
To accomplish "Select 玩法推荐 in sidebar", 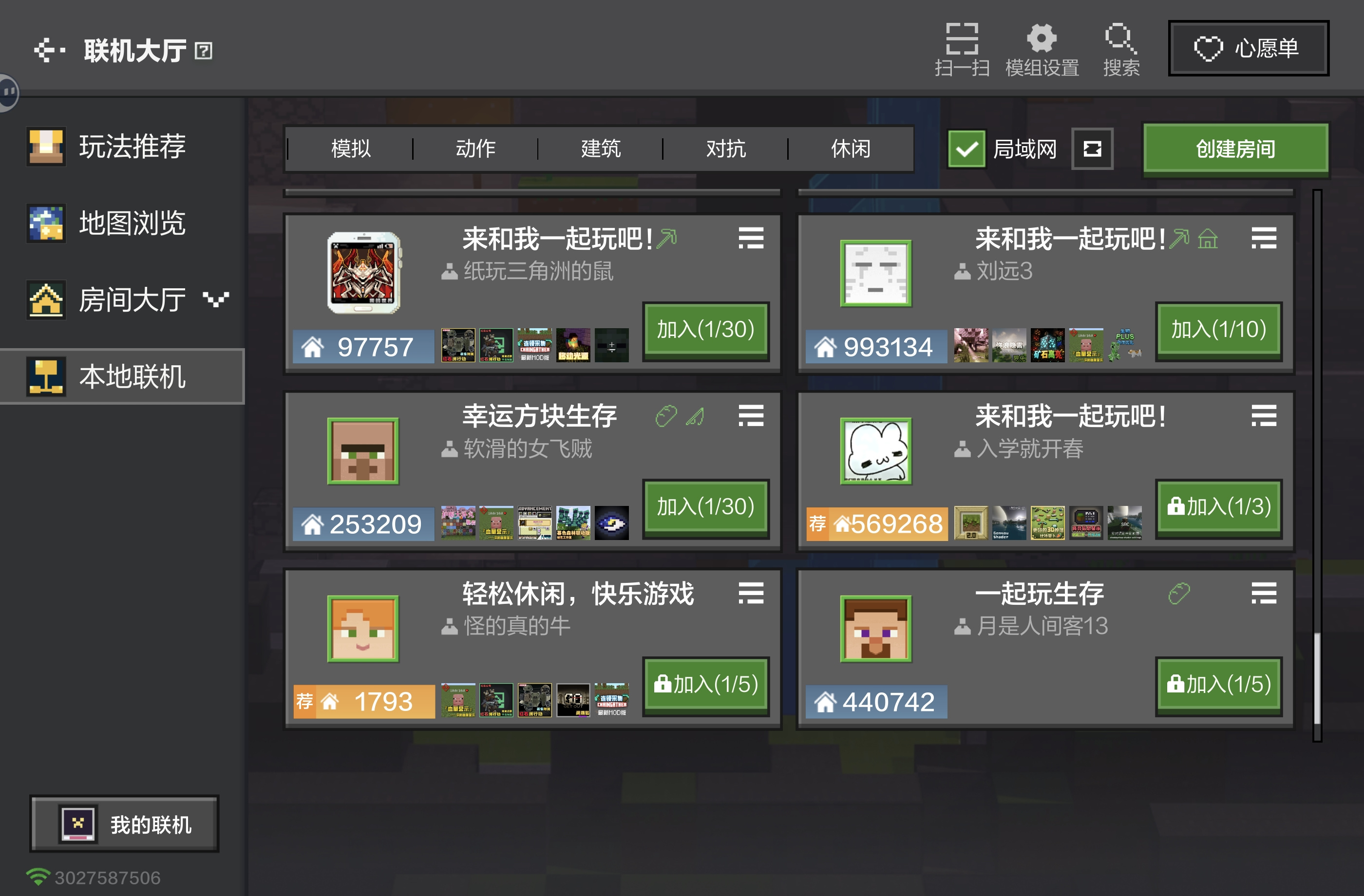I will pos(123,147).
